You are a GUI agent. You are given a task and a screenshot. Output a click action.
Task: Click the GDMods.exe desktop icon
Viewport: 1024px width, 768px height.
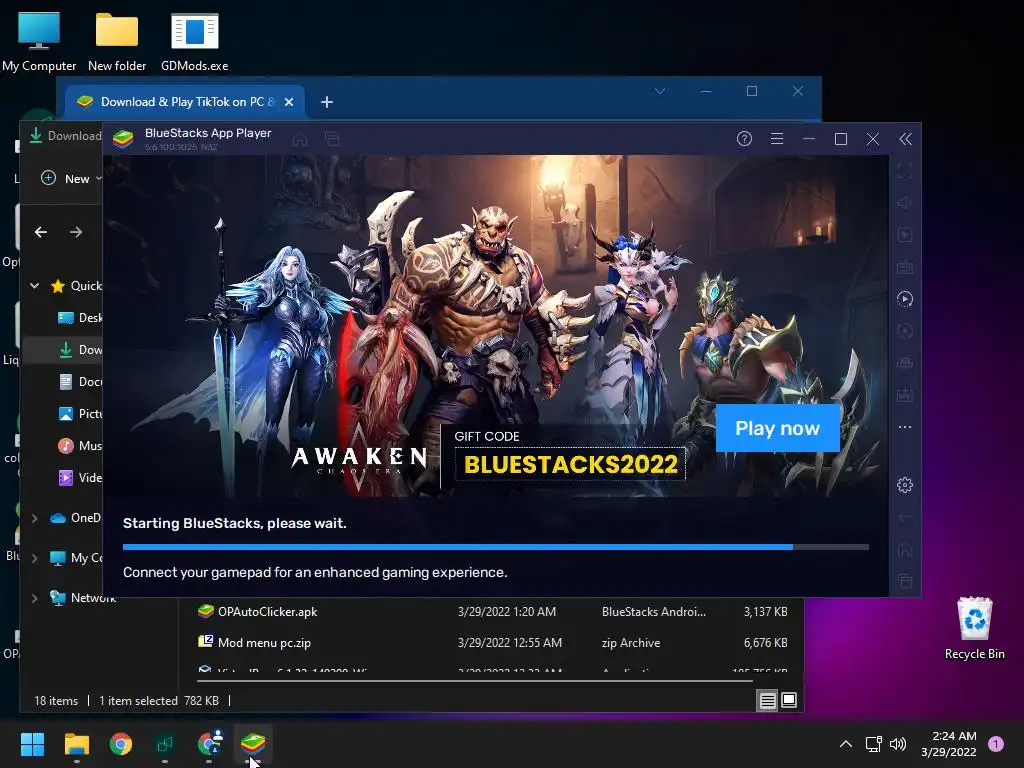pyautogui.click(x=195, y=41)
